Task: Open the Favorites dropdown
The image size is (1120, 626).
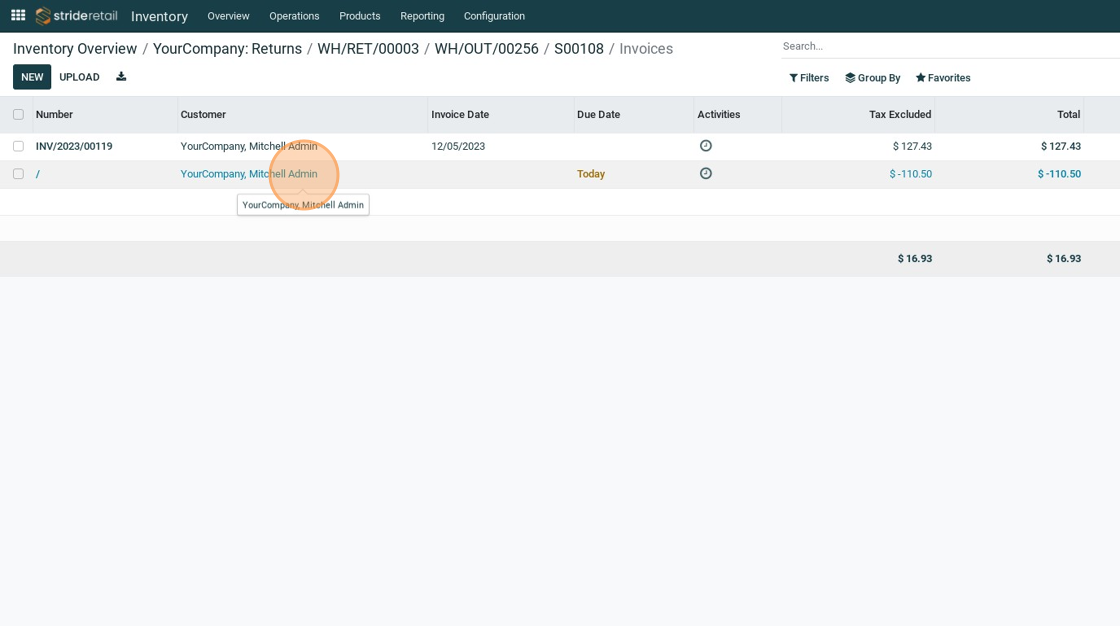Action: click(x=943, y=78)
